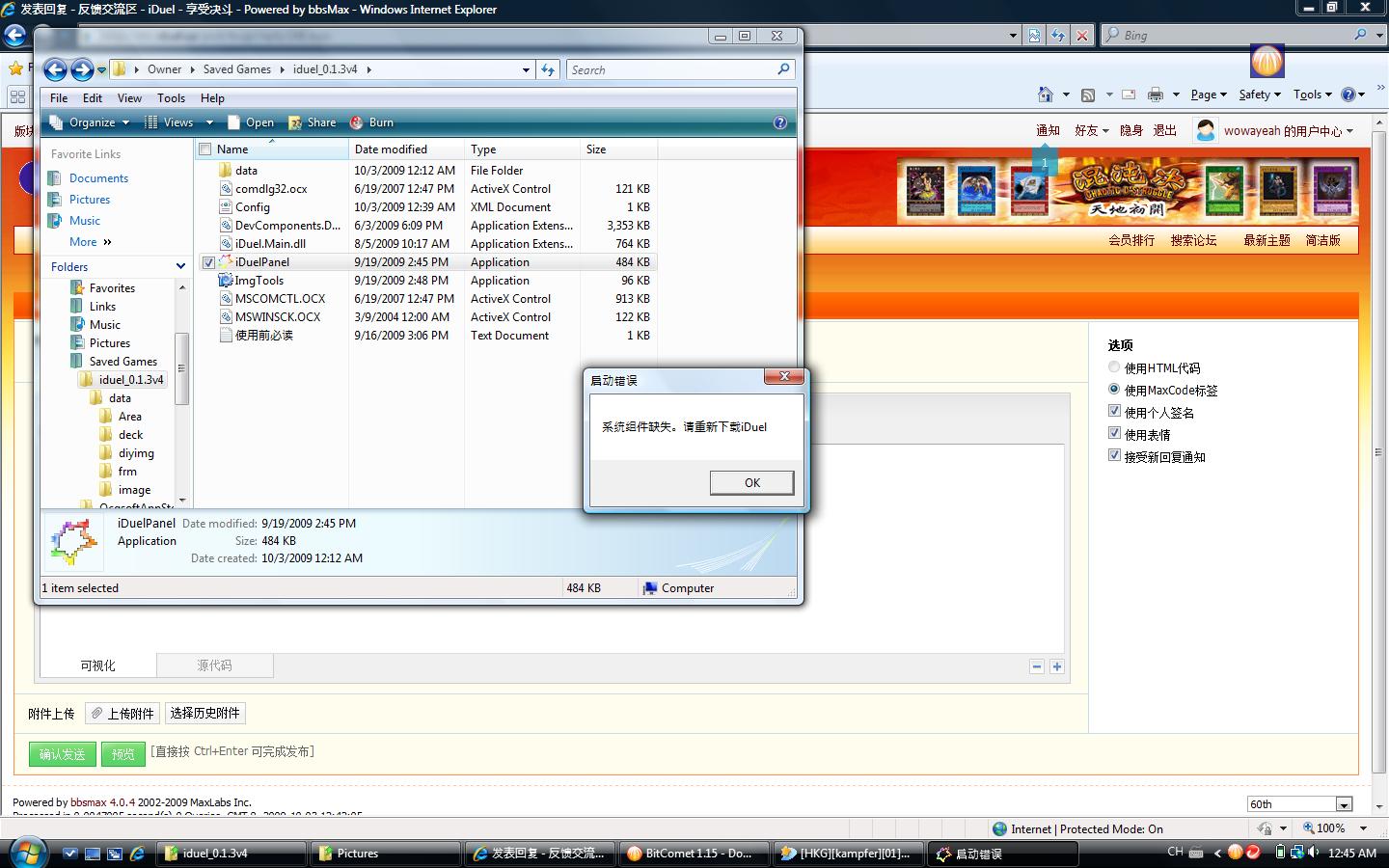Viewport: 1389px width, 868px height.
Task: Open IE Help question-mark icon
Action: click(1348, 95)
